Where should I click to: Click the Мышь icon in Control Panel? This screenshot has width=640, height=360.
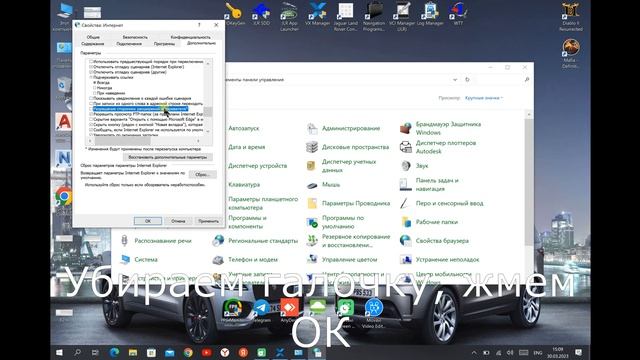click(x=312, y=184)
